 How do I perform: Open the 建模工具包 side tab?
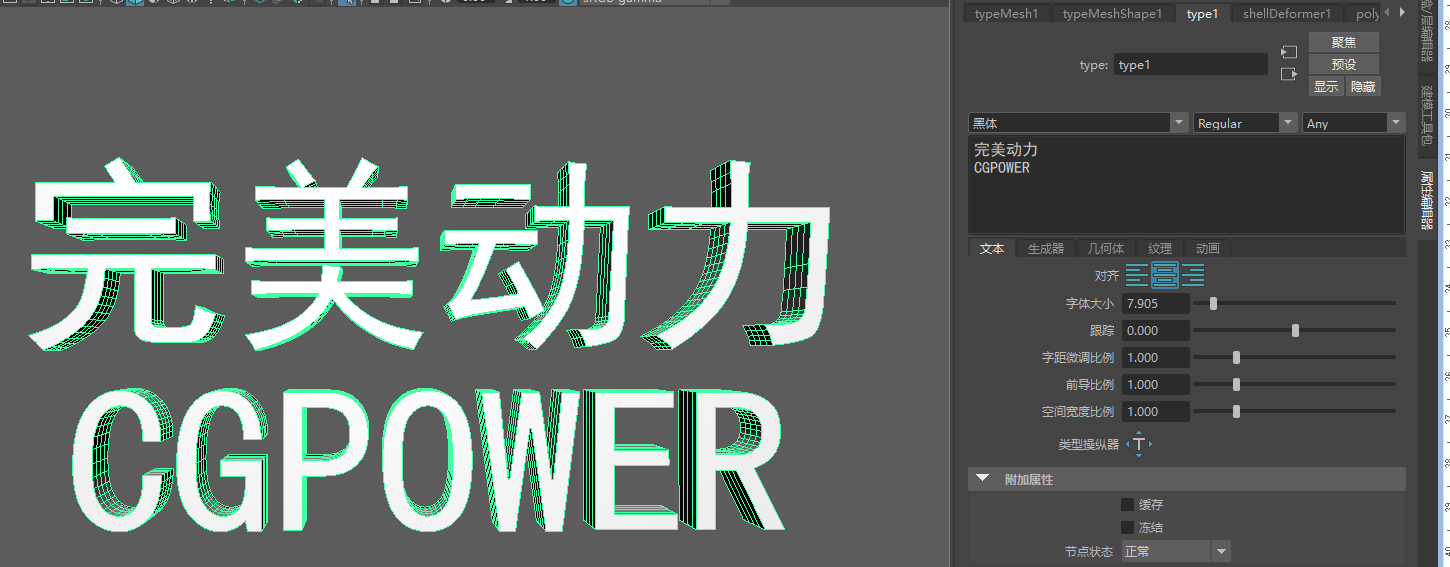pyautogui.click(x=1427, y=115)
